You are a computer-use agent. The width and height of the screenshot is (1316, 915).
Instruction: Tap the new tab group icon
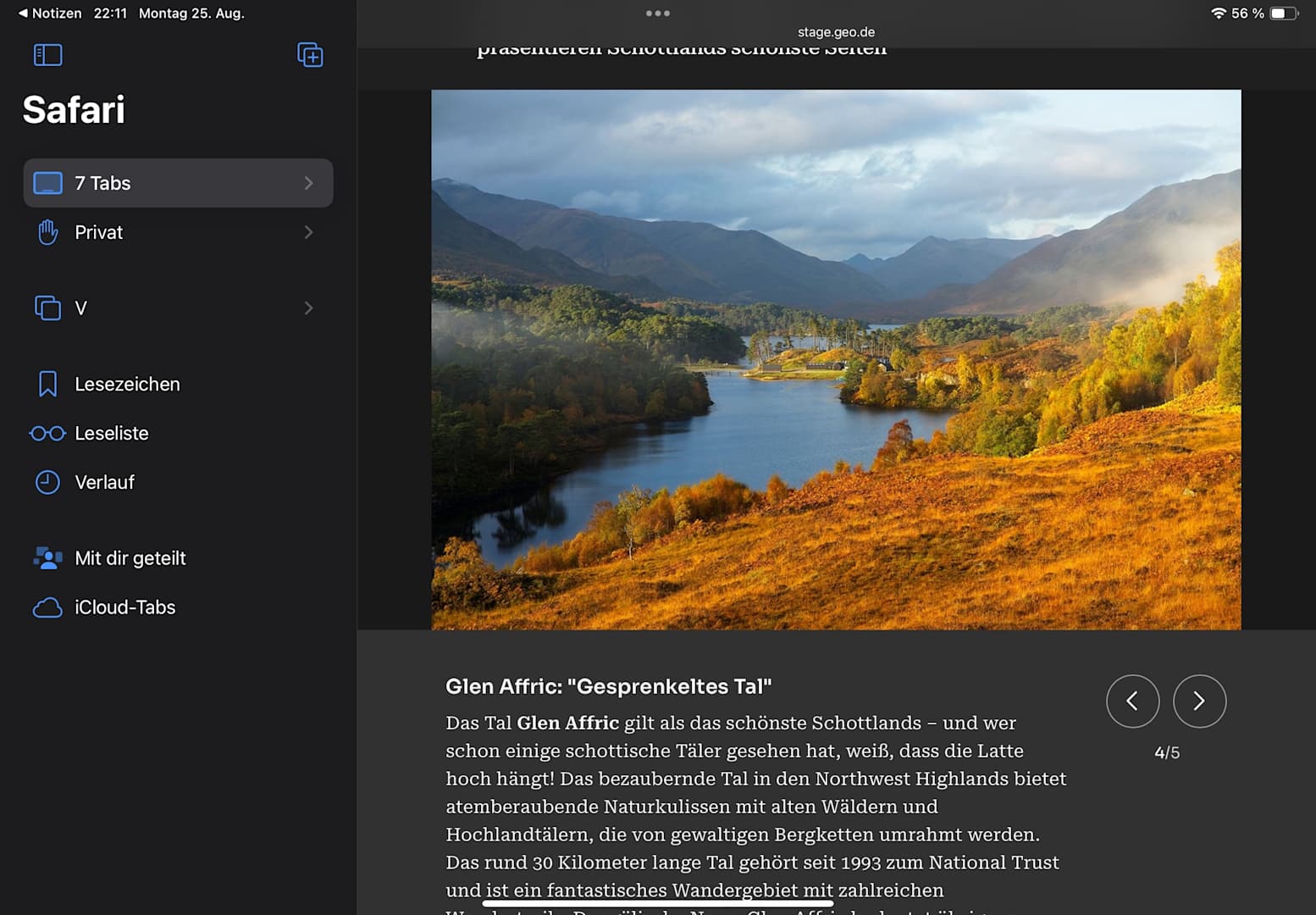point(310,55)
